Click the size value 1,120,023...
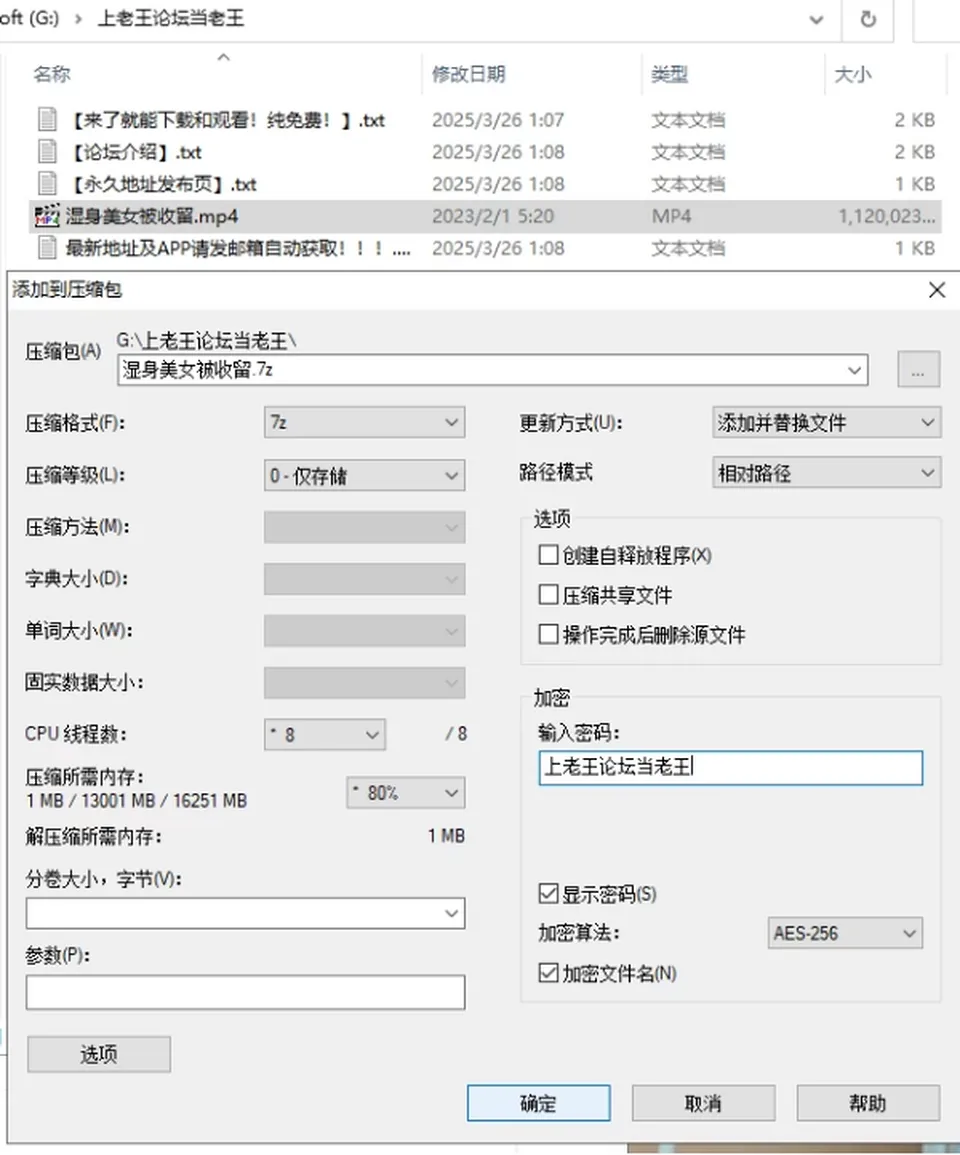This screenshot has height=1155, width=960. [886, 216]
